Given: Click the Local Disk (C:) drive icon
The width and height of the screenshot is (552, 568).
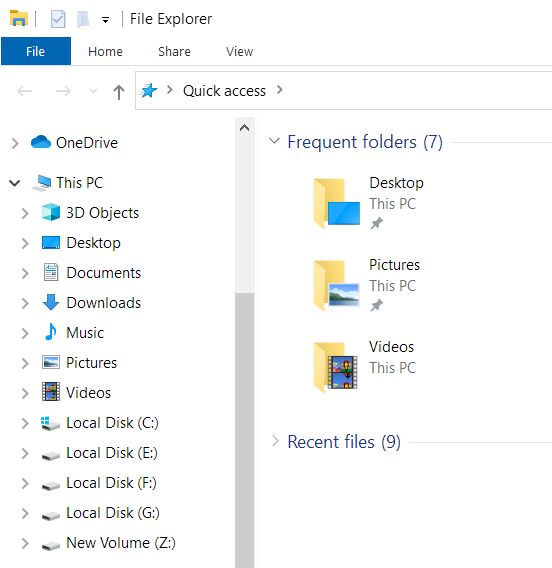Looking at the screenshot, I should [x=50, y=423].
